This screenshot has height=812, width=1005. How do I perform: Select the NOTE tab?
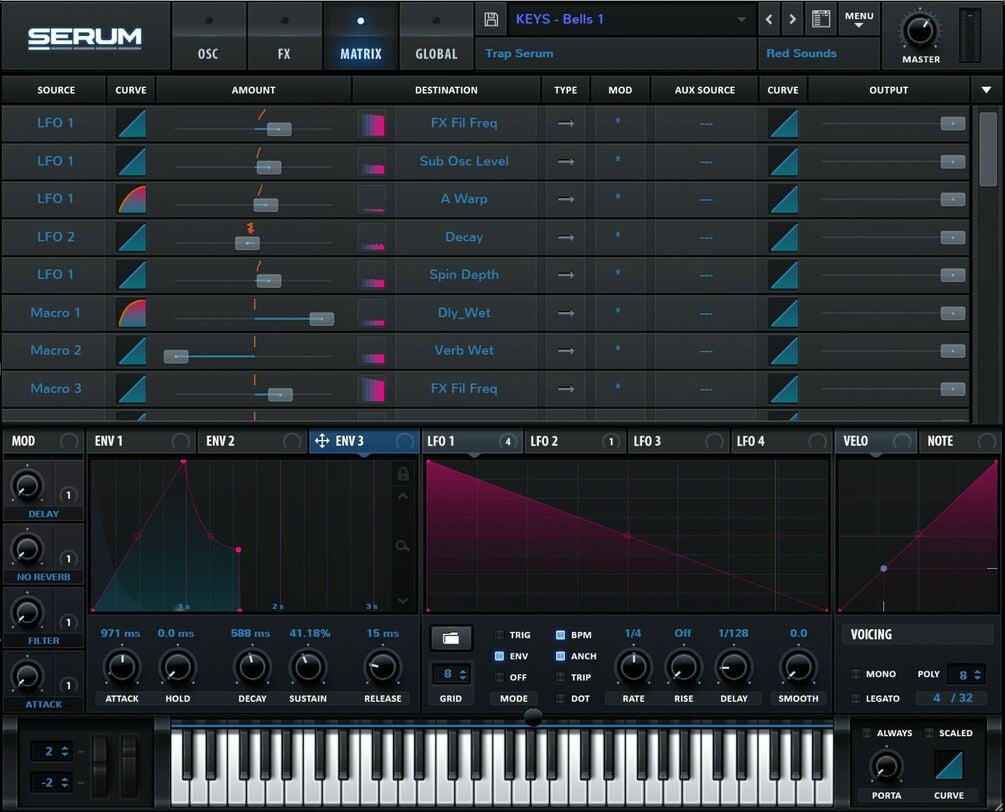pos(959,441)
